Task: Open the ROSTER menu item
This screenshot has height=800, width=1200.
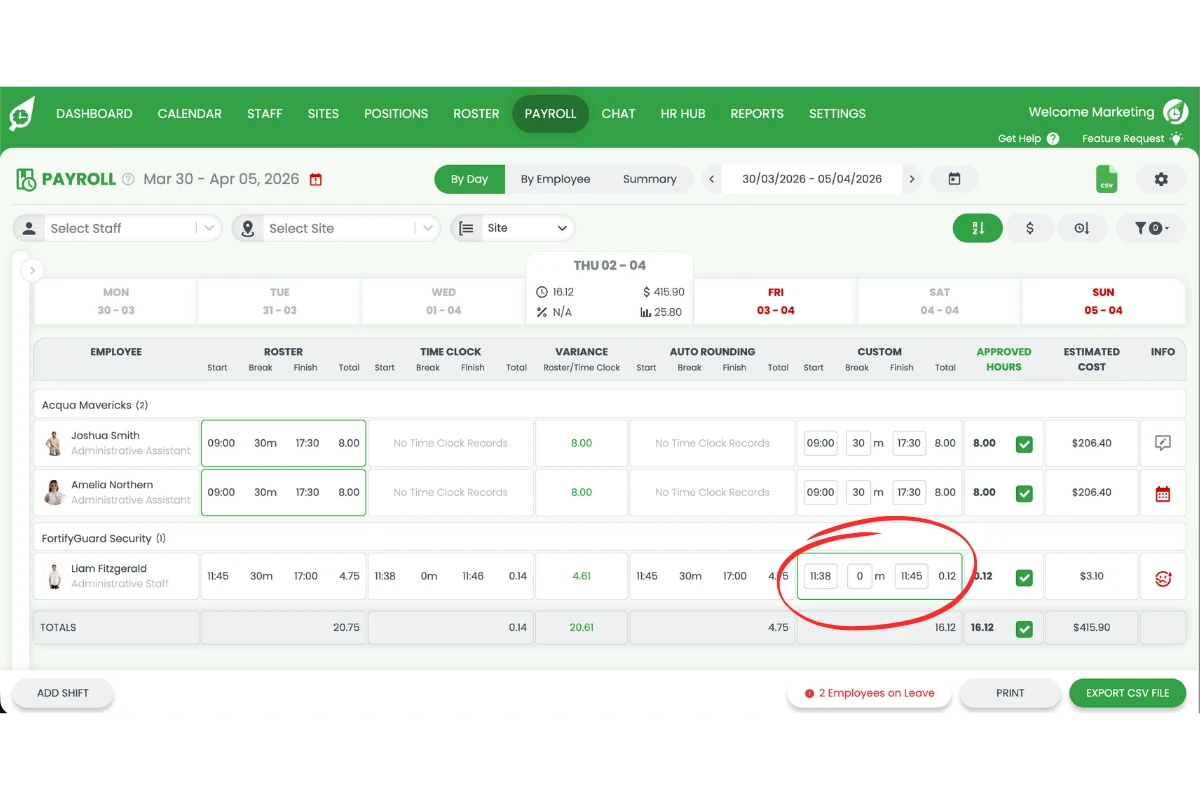Action: (x=476, y=114)
